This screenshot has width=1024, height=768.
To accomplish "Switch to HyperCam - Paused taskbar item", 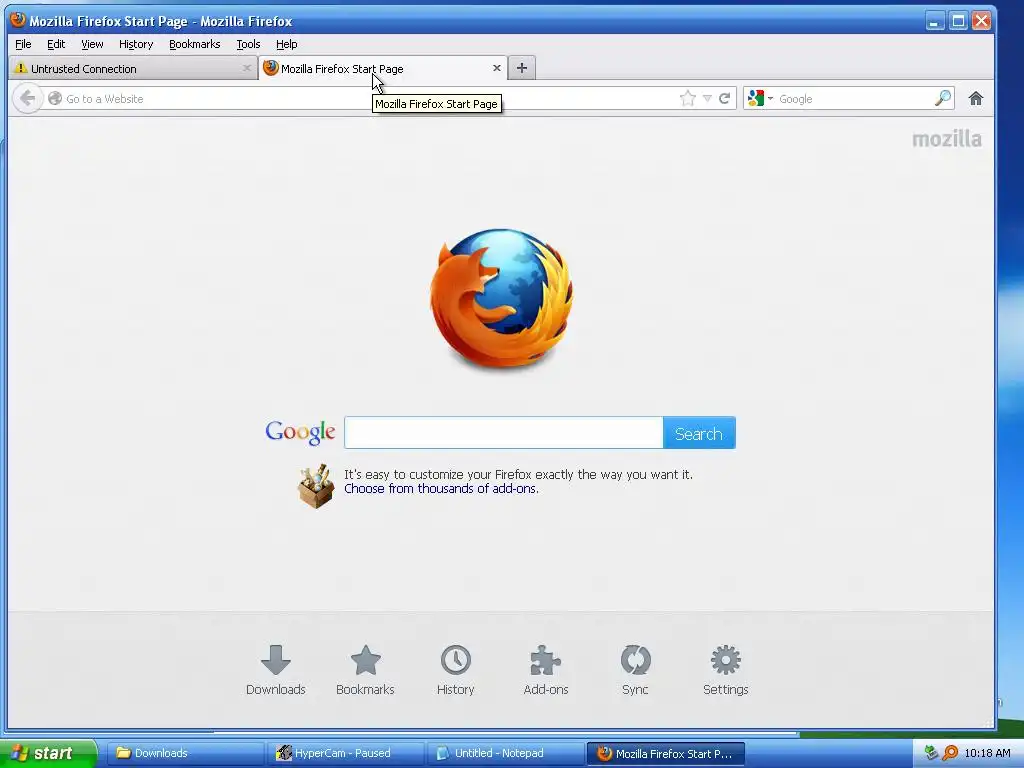I will pyautogui.click(x=345, y=753).
